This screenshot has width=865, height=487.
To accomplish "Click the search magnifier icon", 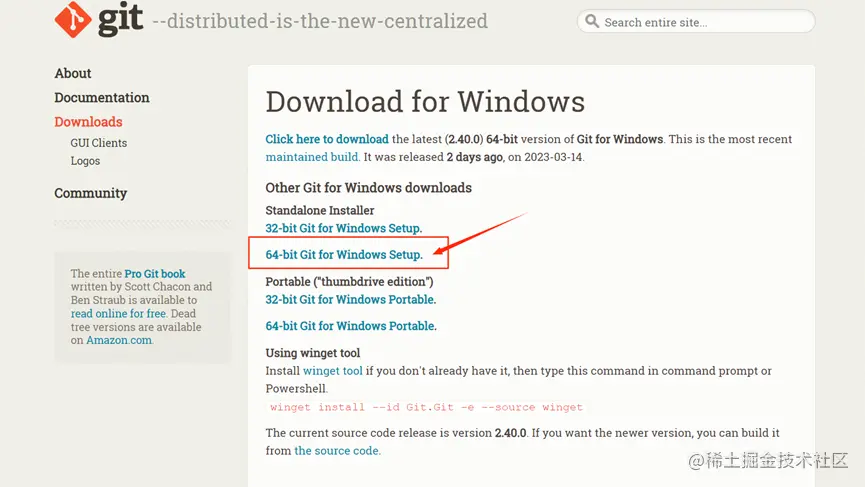I will (592, 22).
